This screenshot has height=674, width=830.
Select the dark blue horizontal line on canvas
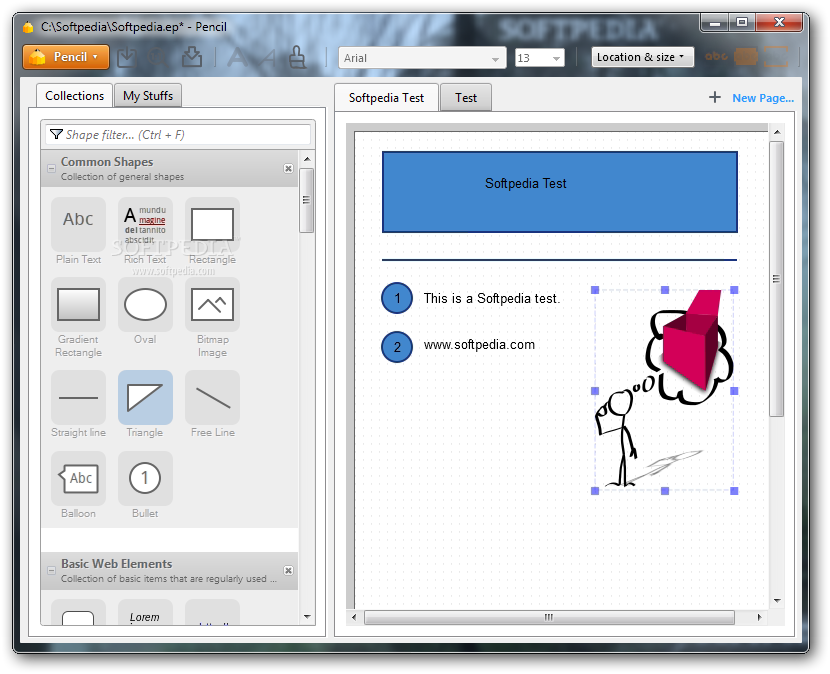pos(560,260)
